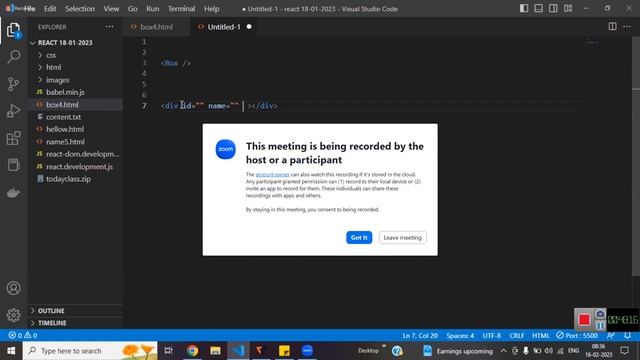Image resolution: width=640 pixels, height=360 pixels.
Task: Open the Docker view in activity bar
Action: pyautogui.click(x=13, y=193)
